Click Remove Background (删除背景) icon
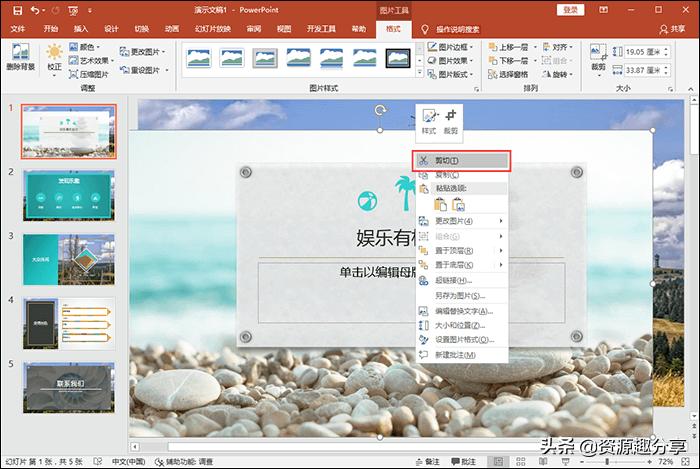 (21, 57)
